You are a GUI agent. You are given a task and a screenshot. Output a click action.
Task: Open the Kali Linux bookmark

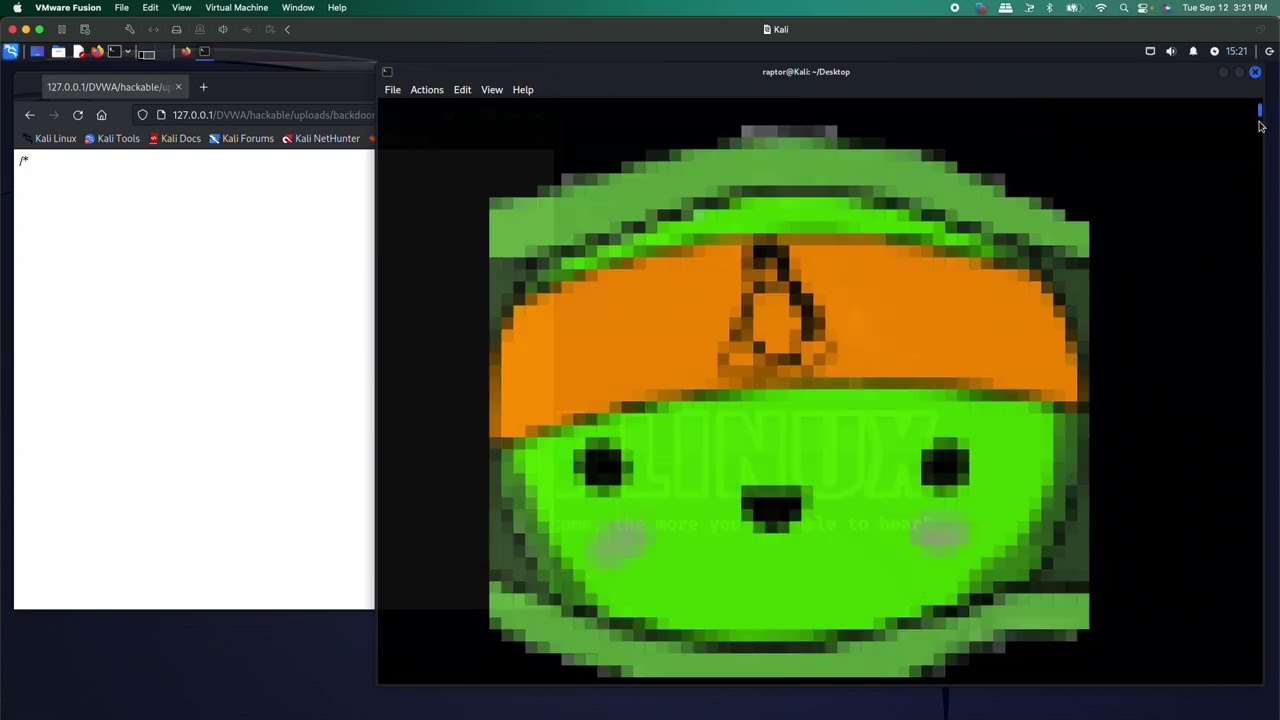point(49,139)
